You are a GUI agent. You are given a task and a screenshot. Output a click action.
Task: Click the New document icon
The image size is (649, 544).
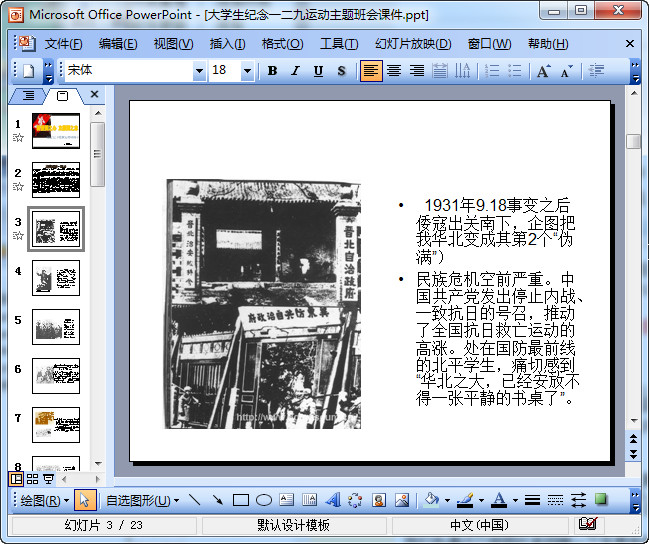point(29,71)
